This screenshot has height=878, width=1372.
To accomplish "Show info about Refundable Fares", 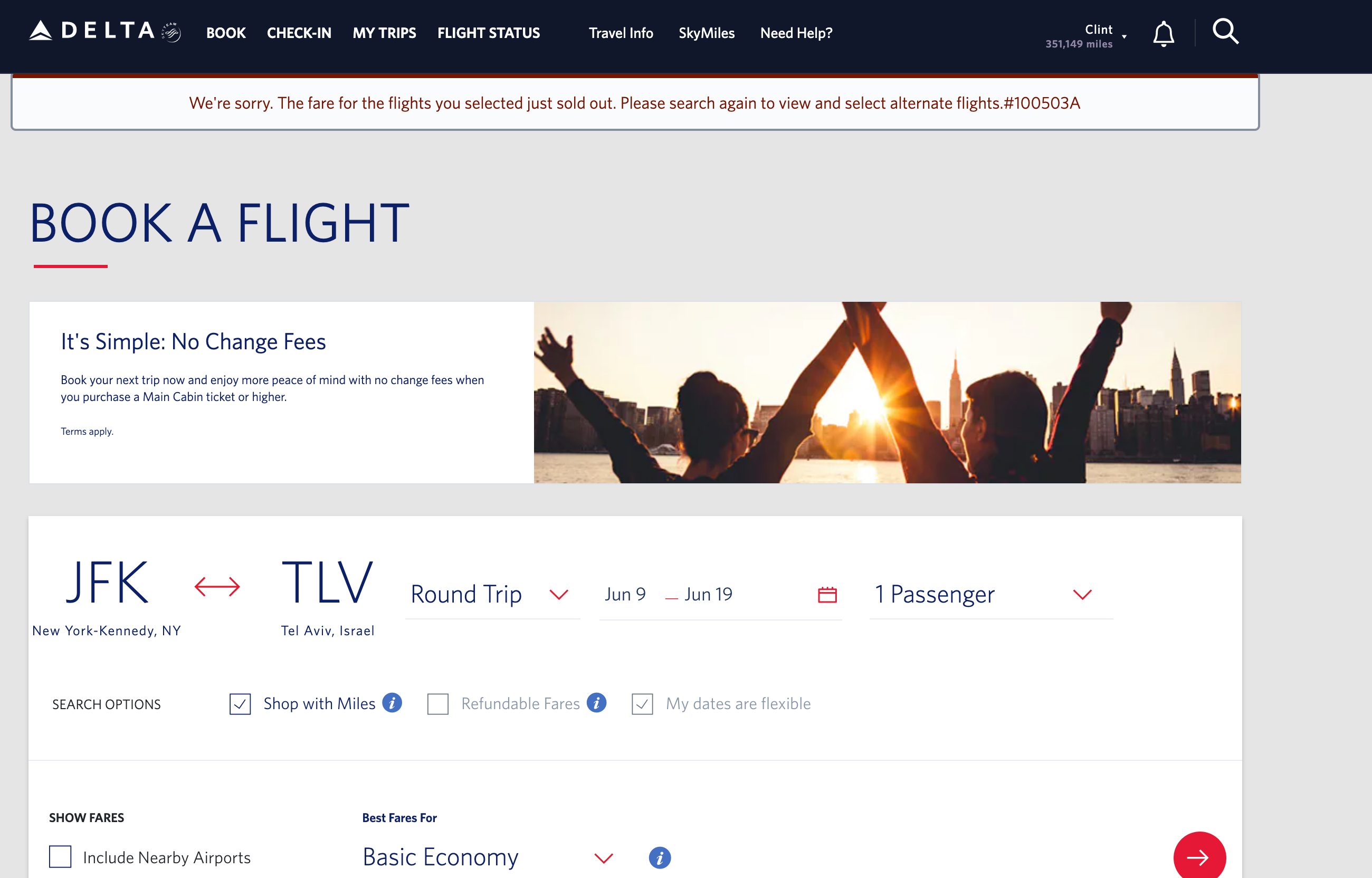I will point(596,703).
